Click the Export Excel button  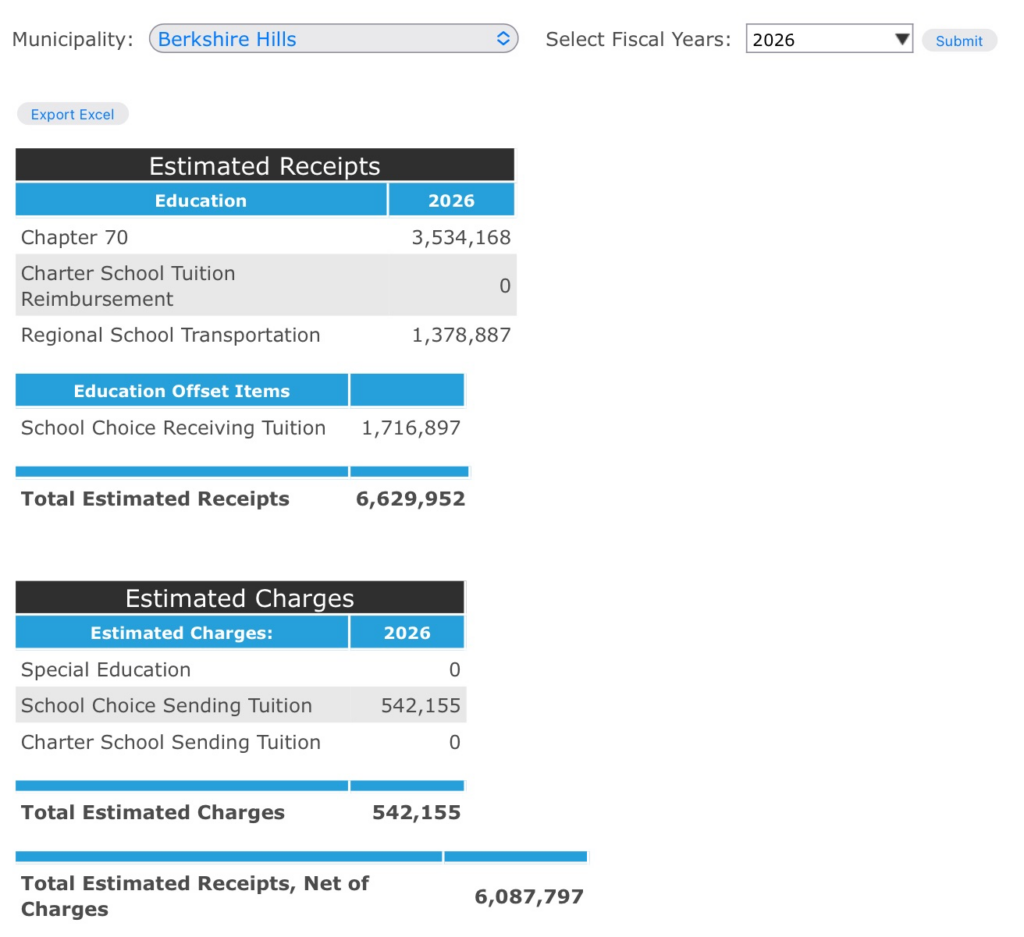(72, 115)
